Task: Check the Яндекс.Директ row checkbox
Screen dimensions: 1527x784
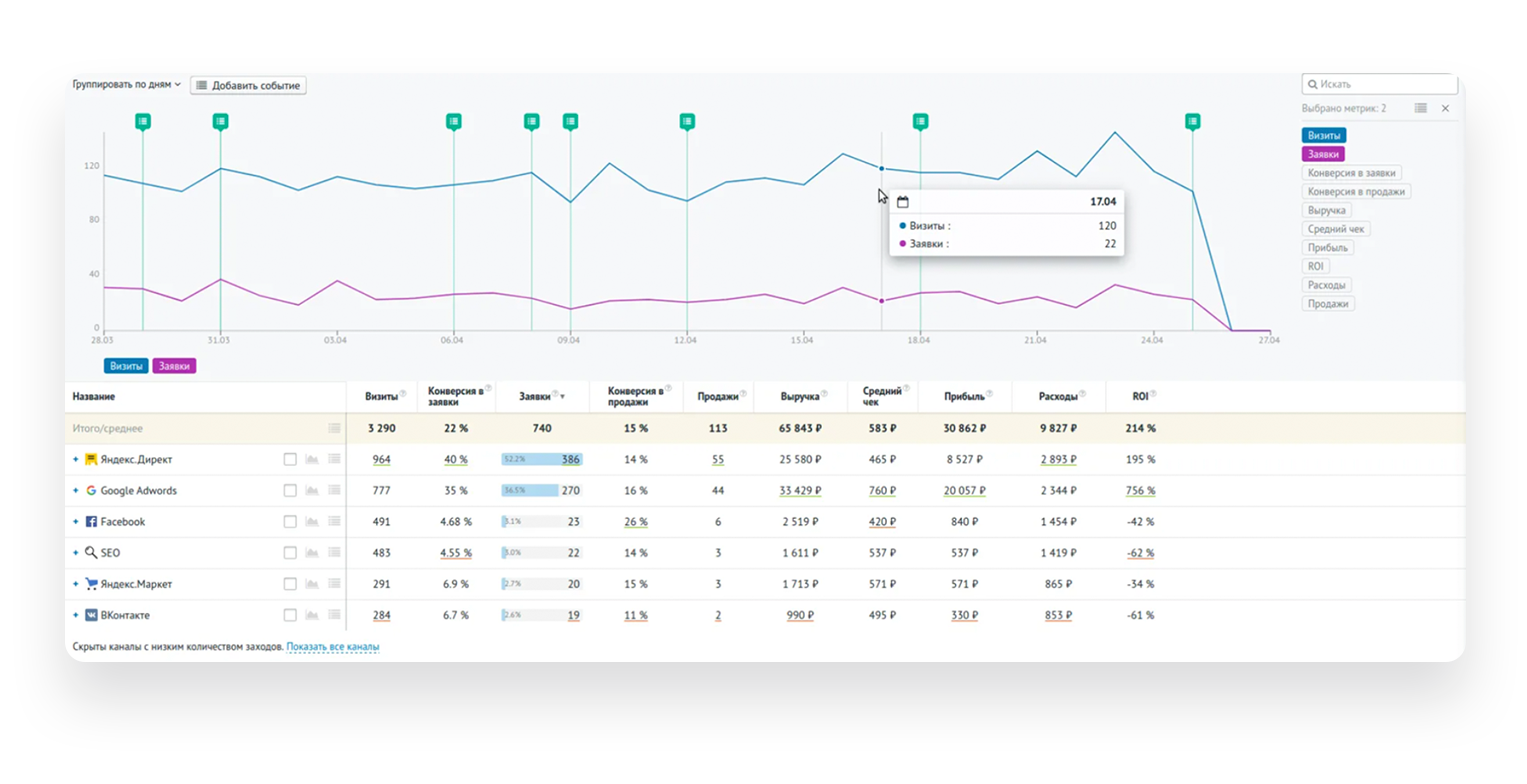Action: pos(290,460)
